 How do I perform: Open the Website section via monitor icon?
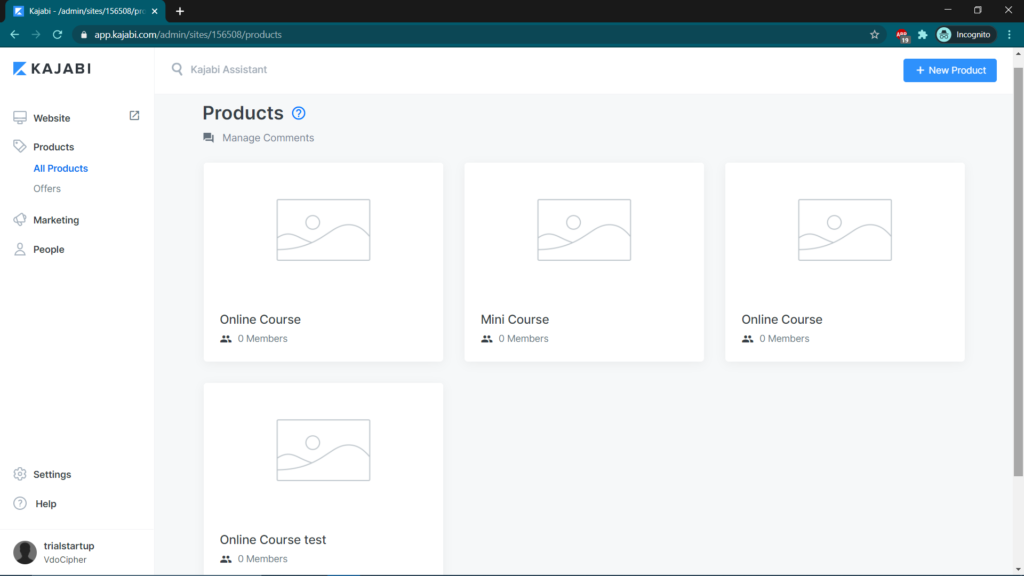coord(20,118)
